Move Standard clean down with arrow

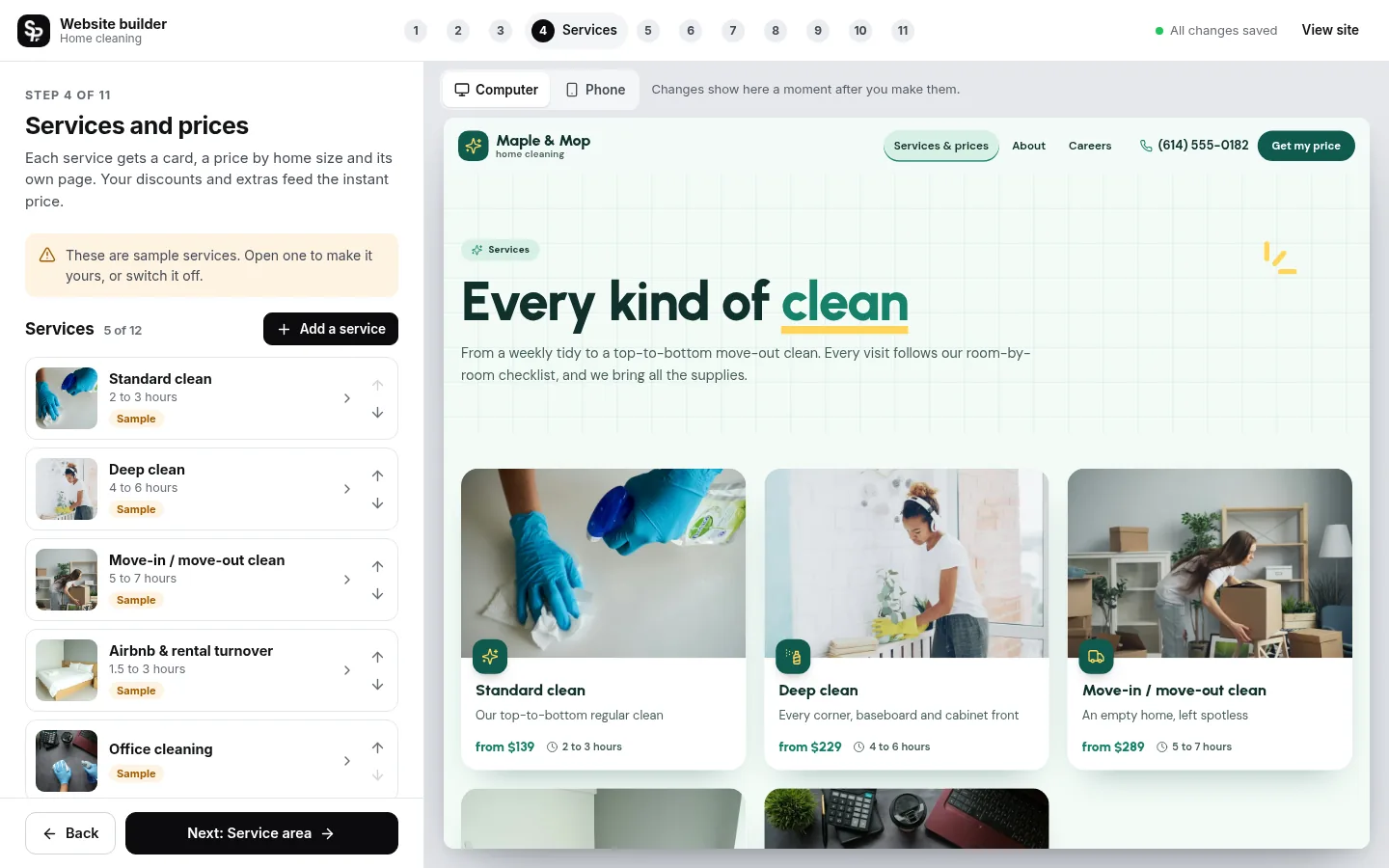pos(377,413)
